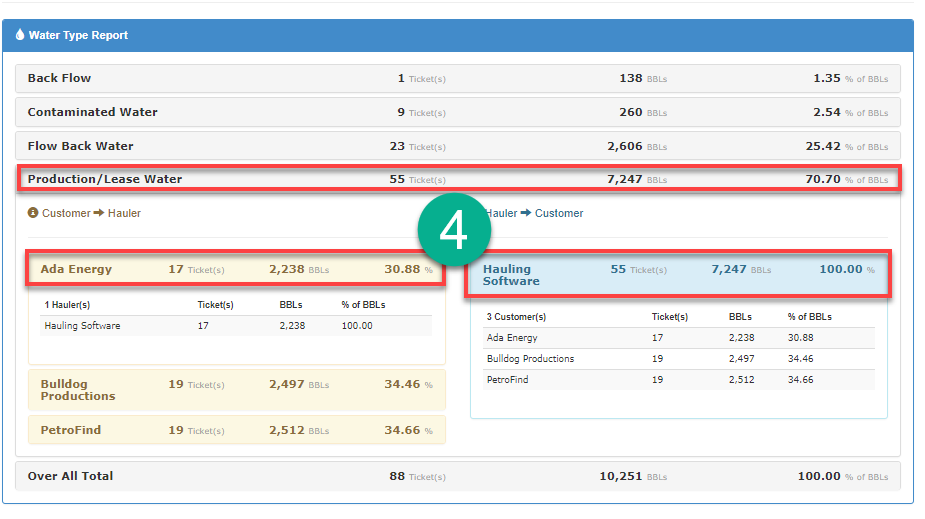Click the Water Type Report title
This screenshot has height=519, width=925.
pyautogui.click(x=78, y=35)
